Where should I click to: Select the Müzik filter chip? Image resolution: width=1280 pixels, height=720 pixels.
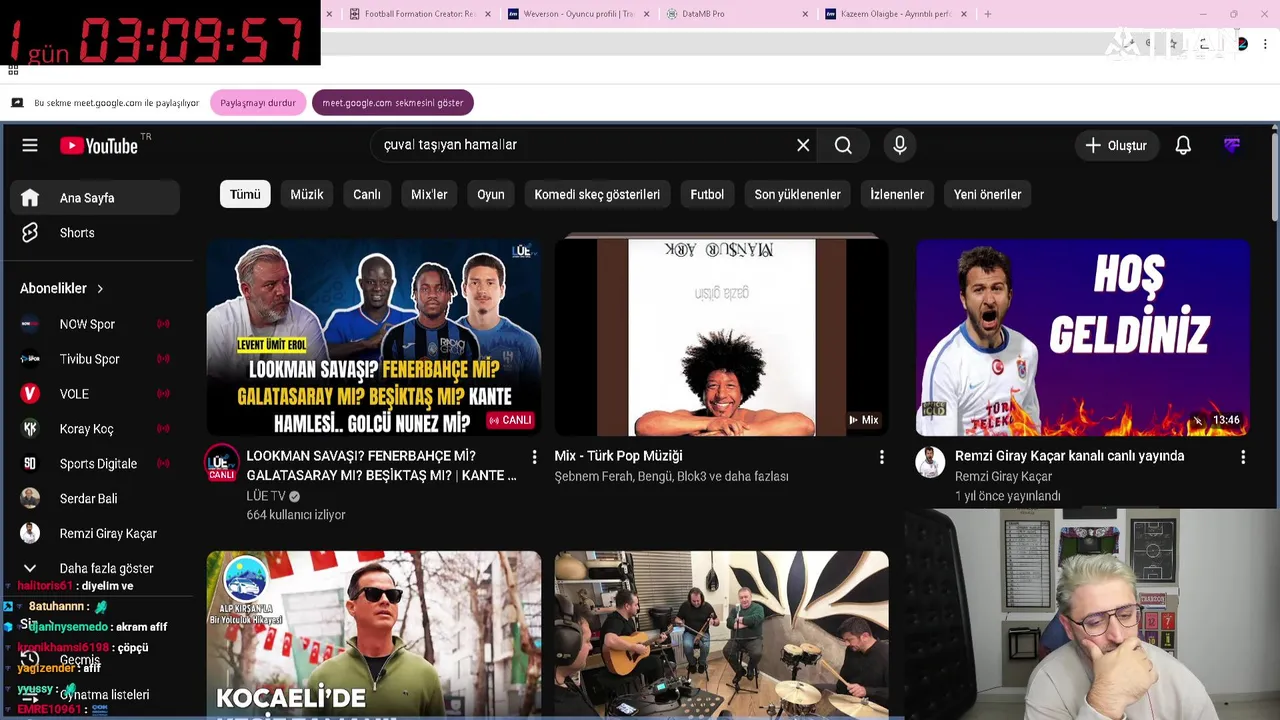tap(307, 194)
